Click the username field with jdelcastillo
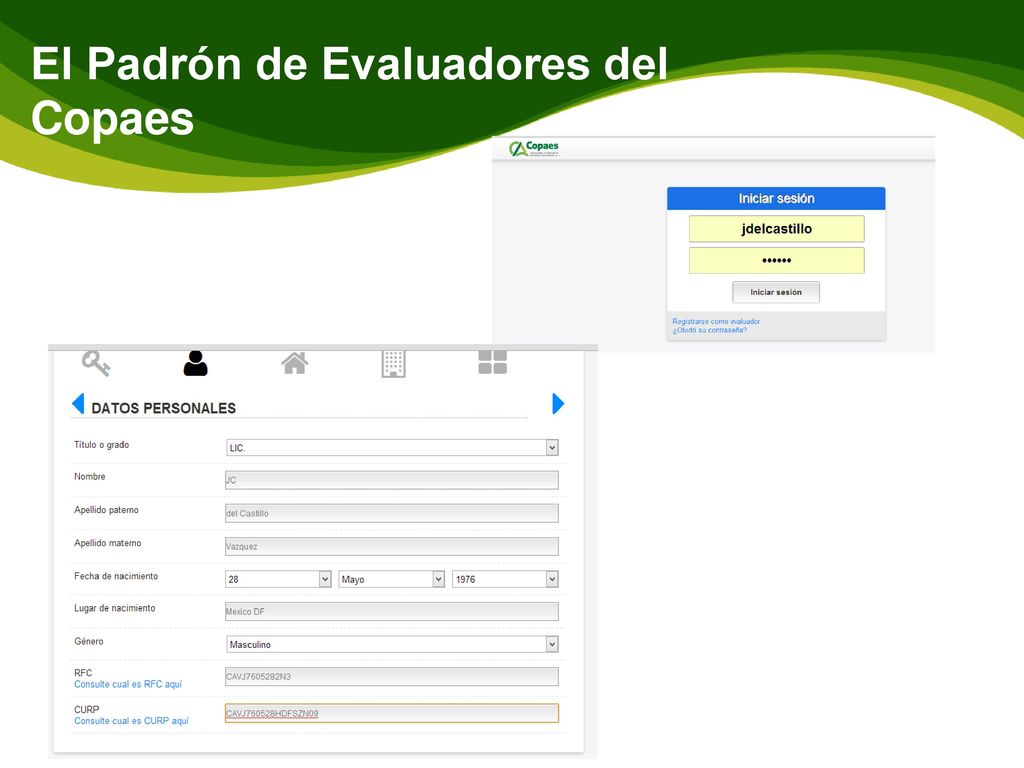This screenshot has width=1024, height=768. 776,229
